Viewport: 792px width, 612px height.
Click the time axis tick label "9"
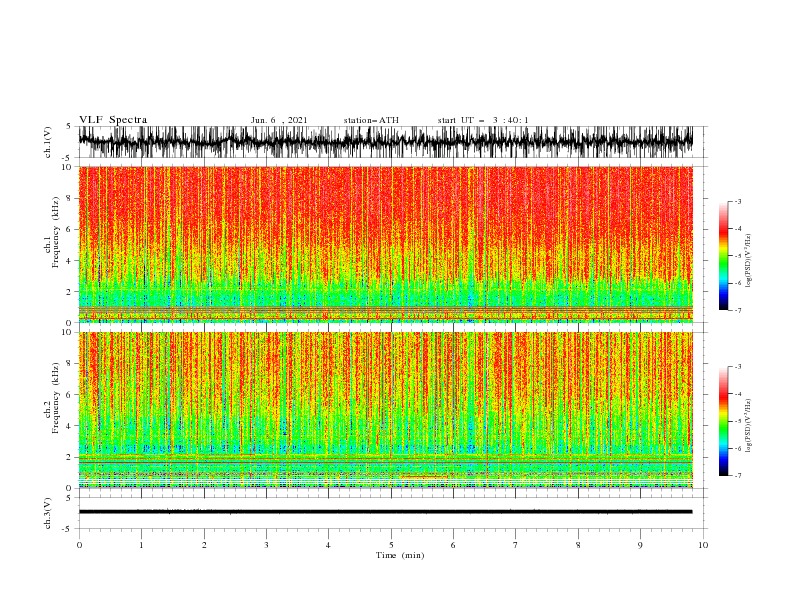point(640,545)
